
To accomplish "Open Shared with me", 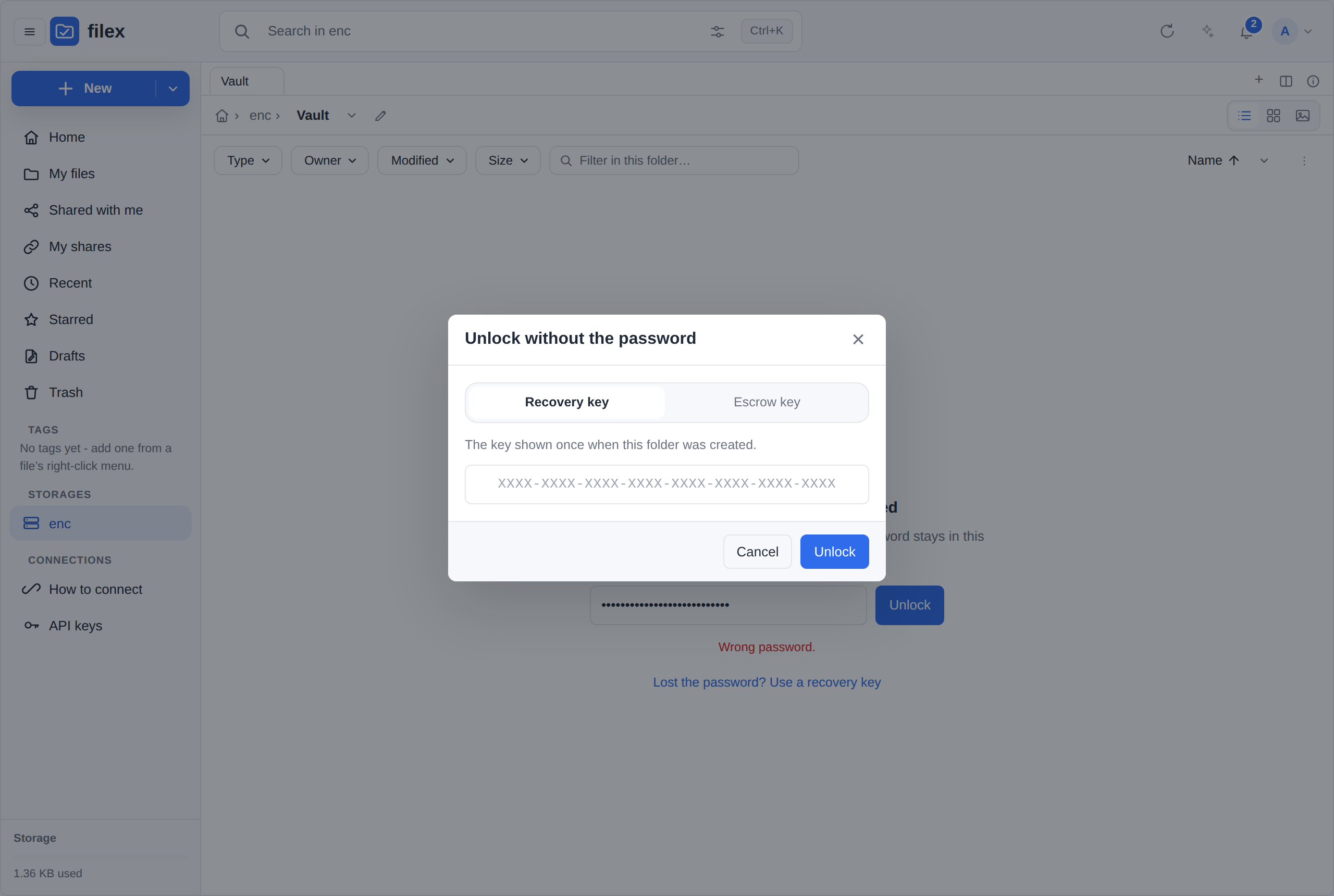I will [101, 210].
